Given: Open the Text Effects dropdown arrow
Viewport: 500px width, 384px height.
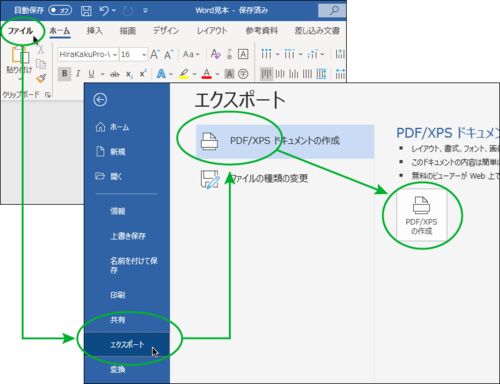Looking at the screenshot, I should 171,74.
